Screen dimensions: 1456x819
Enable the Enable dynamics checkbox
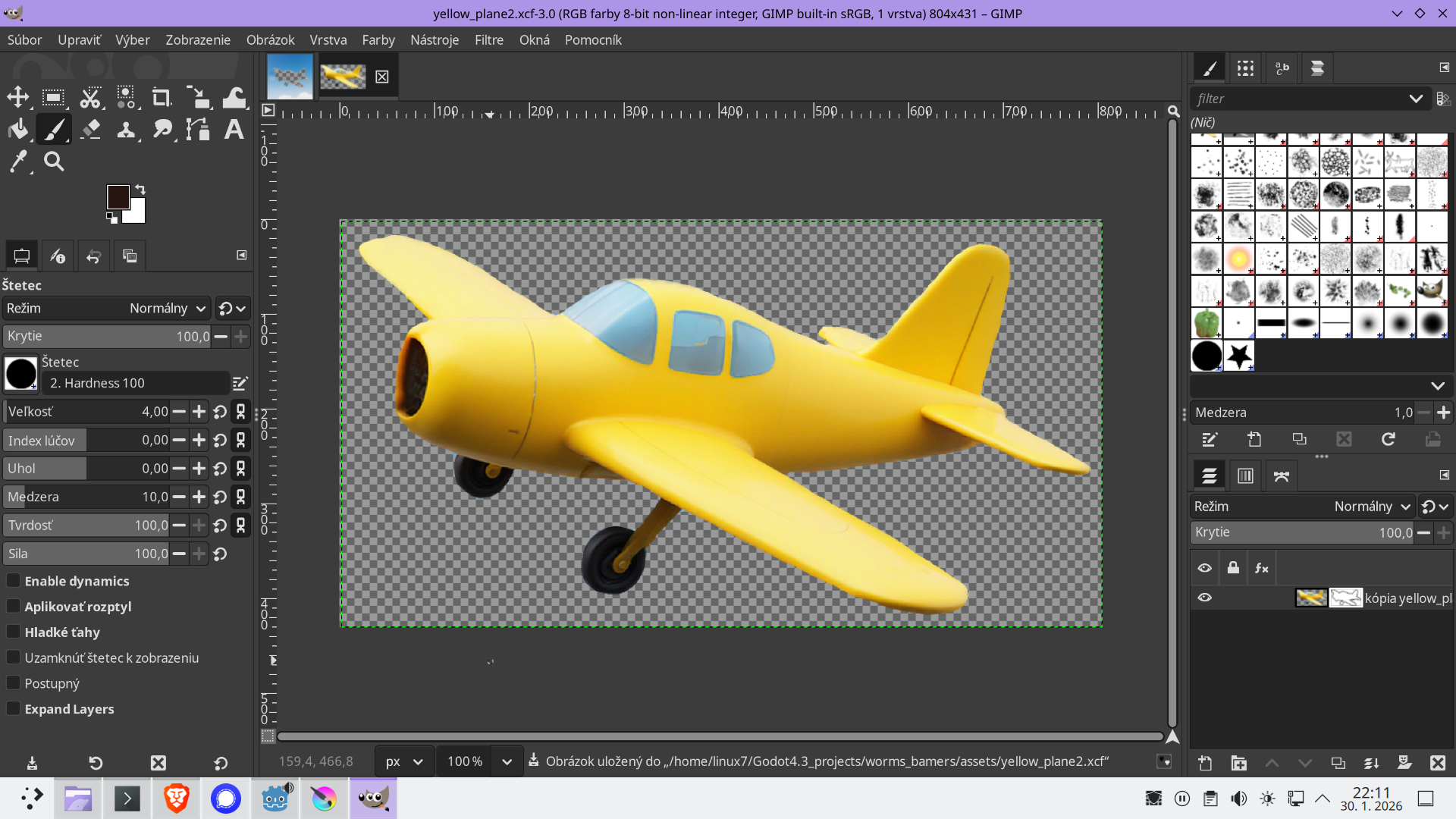[x=14, y=581]
